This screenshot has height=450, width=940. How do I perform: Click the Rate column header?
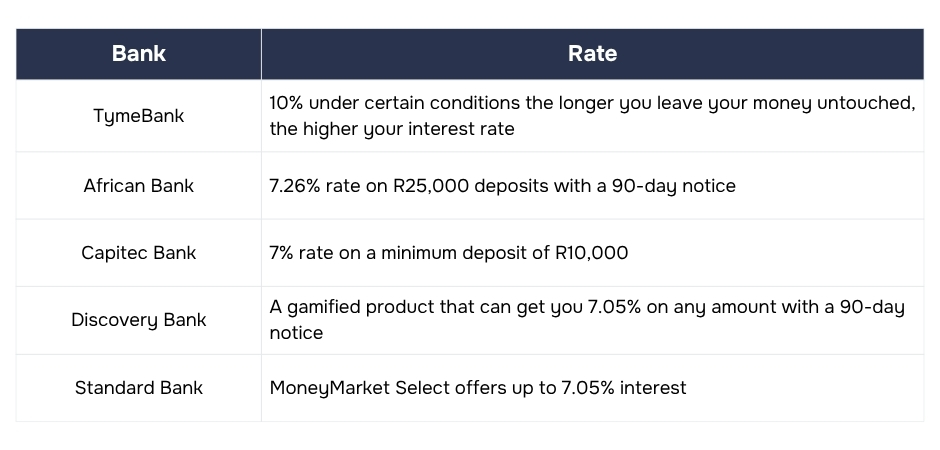coord(592,54)
